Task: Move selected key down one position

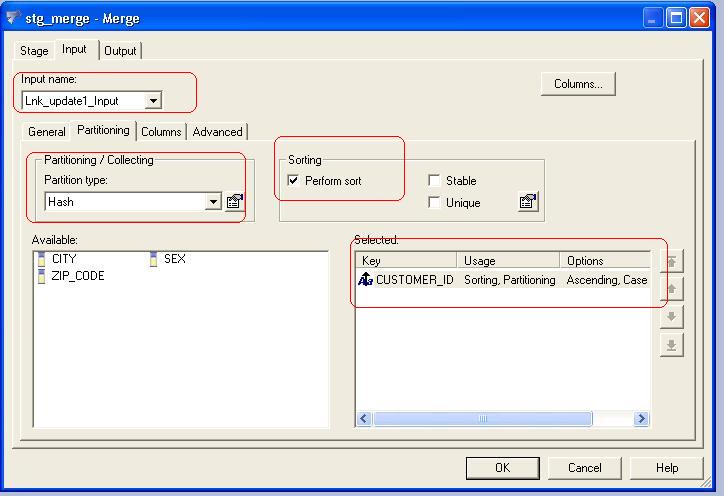Action: pyautogui.click(x=672, y=317)
